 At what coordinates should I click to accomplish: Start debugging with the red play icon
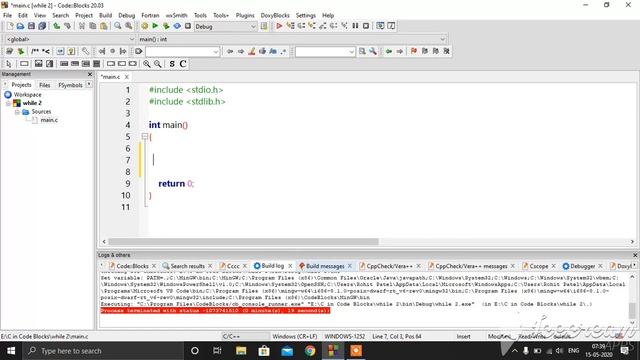(x=279, y=26)
